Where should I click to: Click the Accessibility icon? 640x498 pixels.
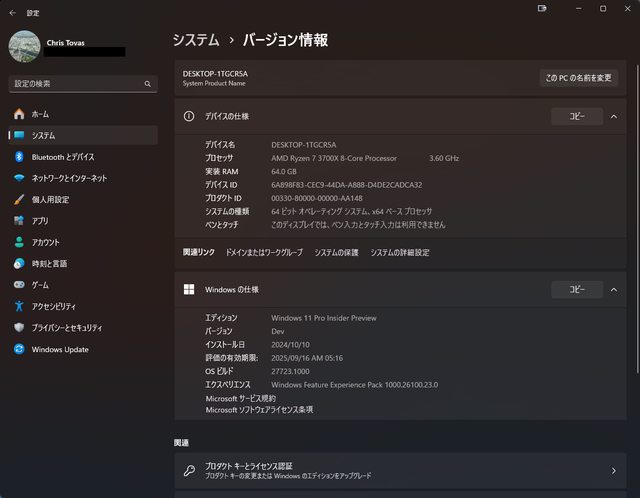click(19, 306)
